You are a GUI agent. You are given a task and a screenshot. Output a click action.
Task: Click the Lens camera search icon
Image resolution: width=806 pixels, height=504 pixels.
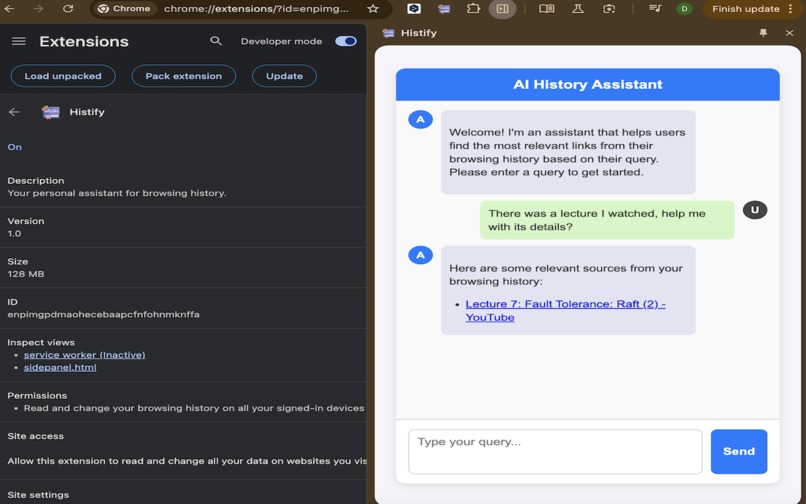click(609, 9)
